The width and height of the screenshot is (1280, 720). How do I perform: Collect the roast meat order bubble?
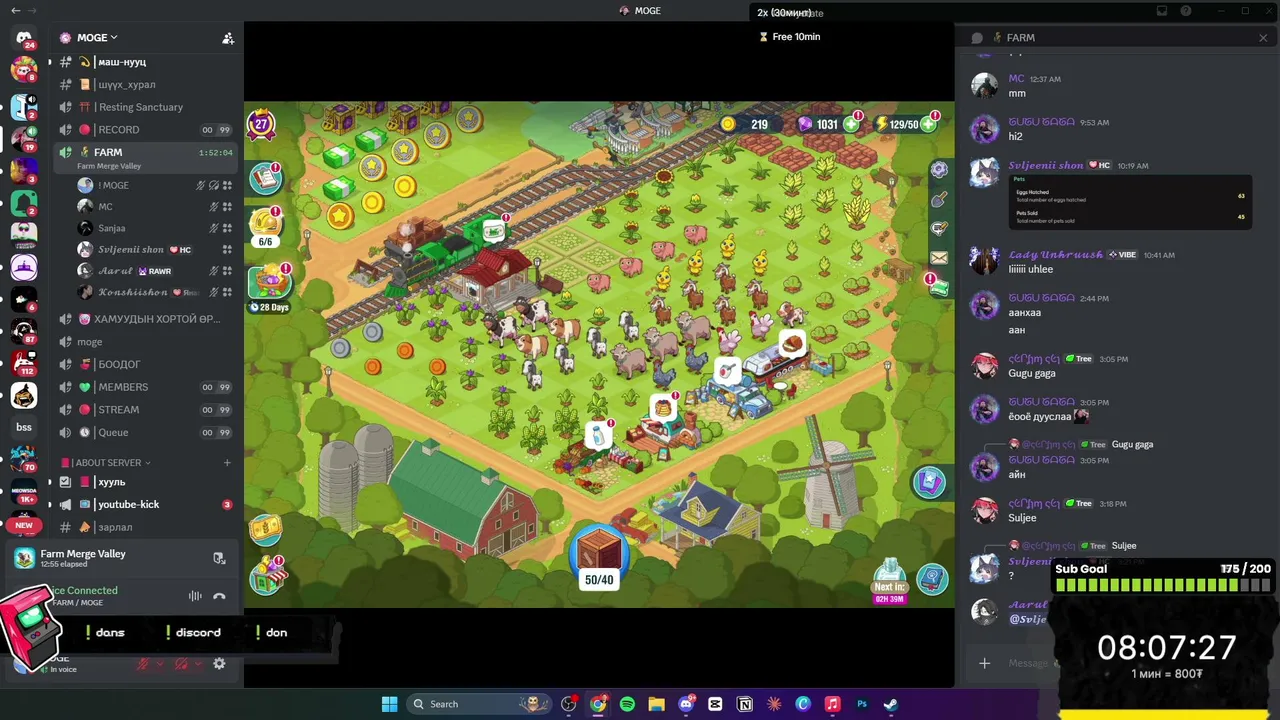point(792,345)
